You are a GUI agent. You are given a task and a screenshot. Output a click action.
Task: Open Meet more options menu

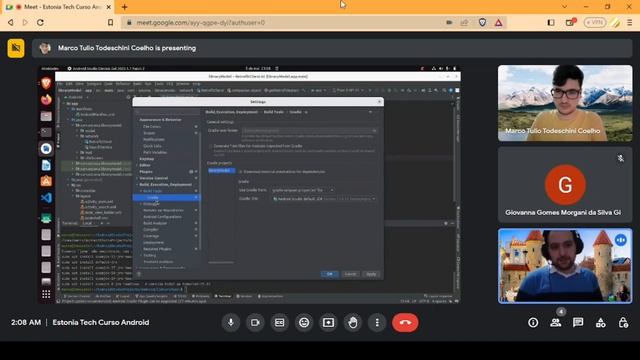[x=377, y=322]
